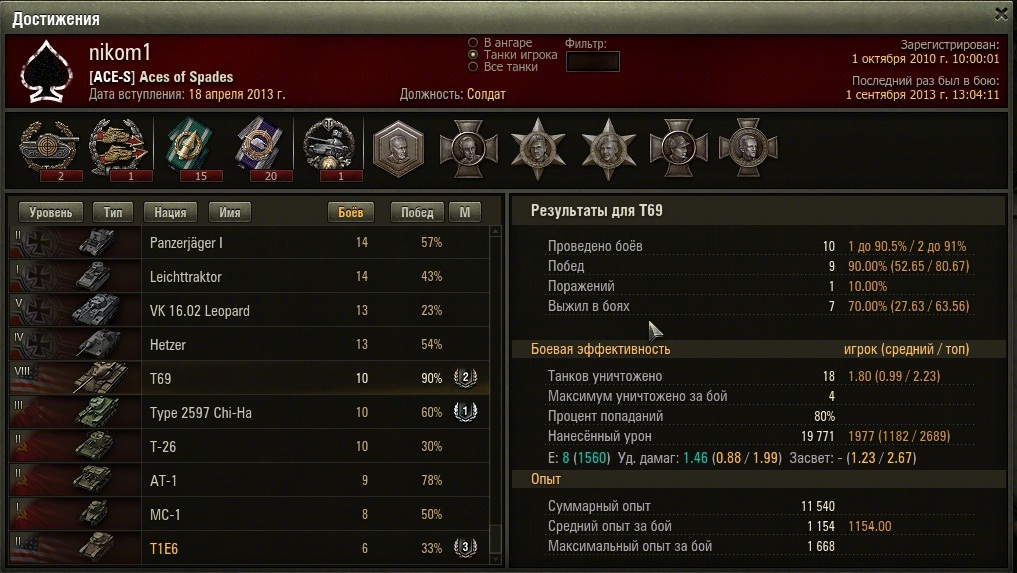Select the Hetzer row in tank list
This screenshot has width=1017, height=573.
pyautogui.click(x=250, y=344)
